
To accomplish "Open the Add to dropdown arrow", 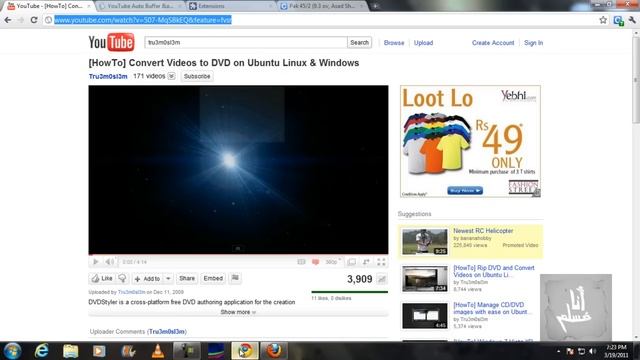I will tap(168, 278).
